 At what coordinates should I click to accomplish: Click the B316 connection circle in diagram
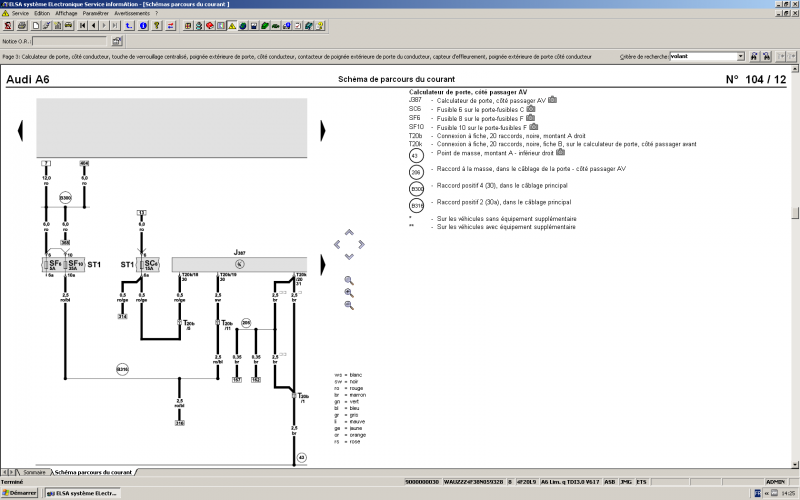(122, 369)
